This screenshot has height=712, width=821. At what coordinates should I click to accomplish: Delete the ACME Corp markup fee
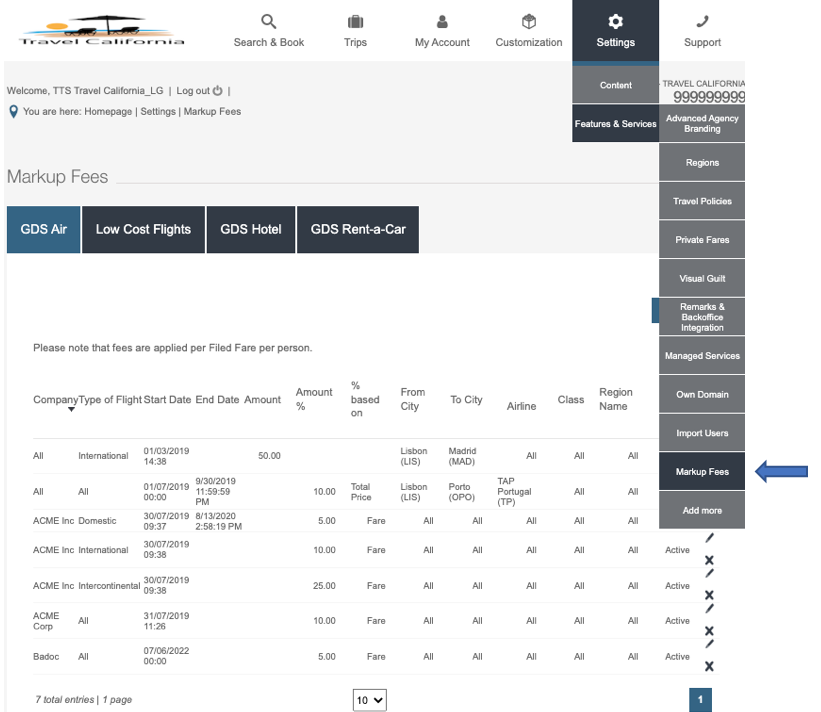click(x=709, y=631)
